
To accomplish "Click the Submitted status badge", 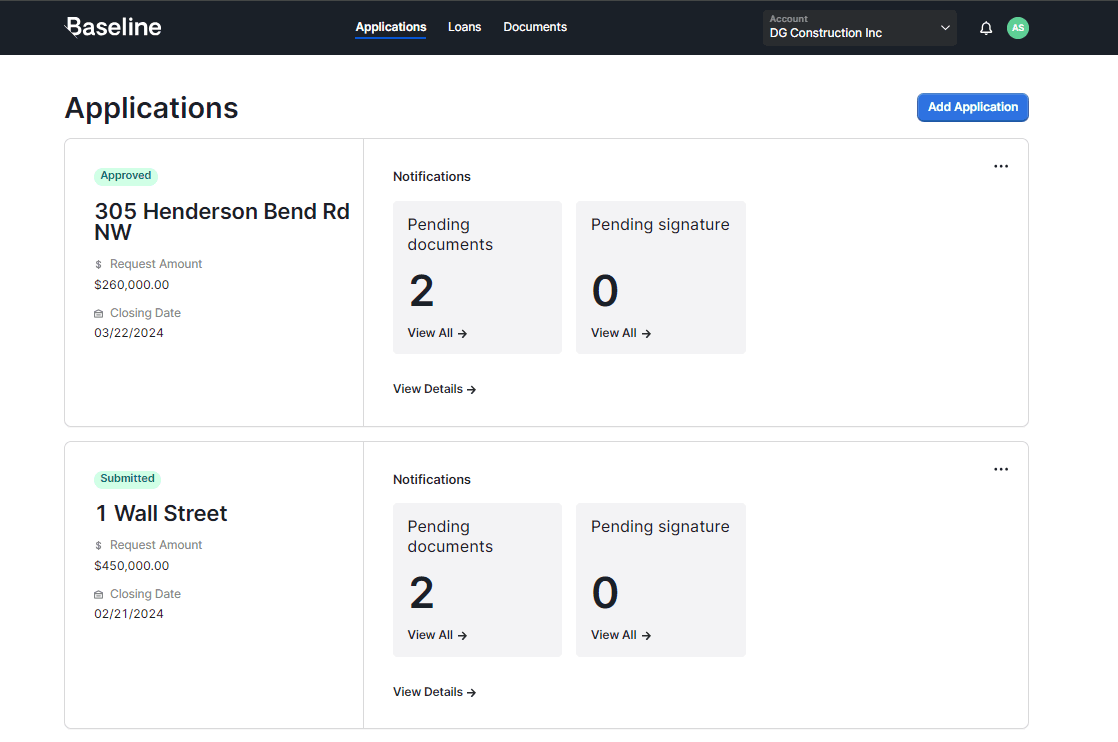I will tap(127, 479).
